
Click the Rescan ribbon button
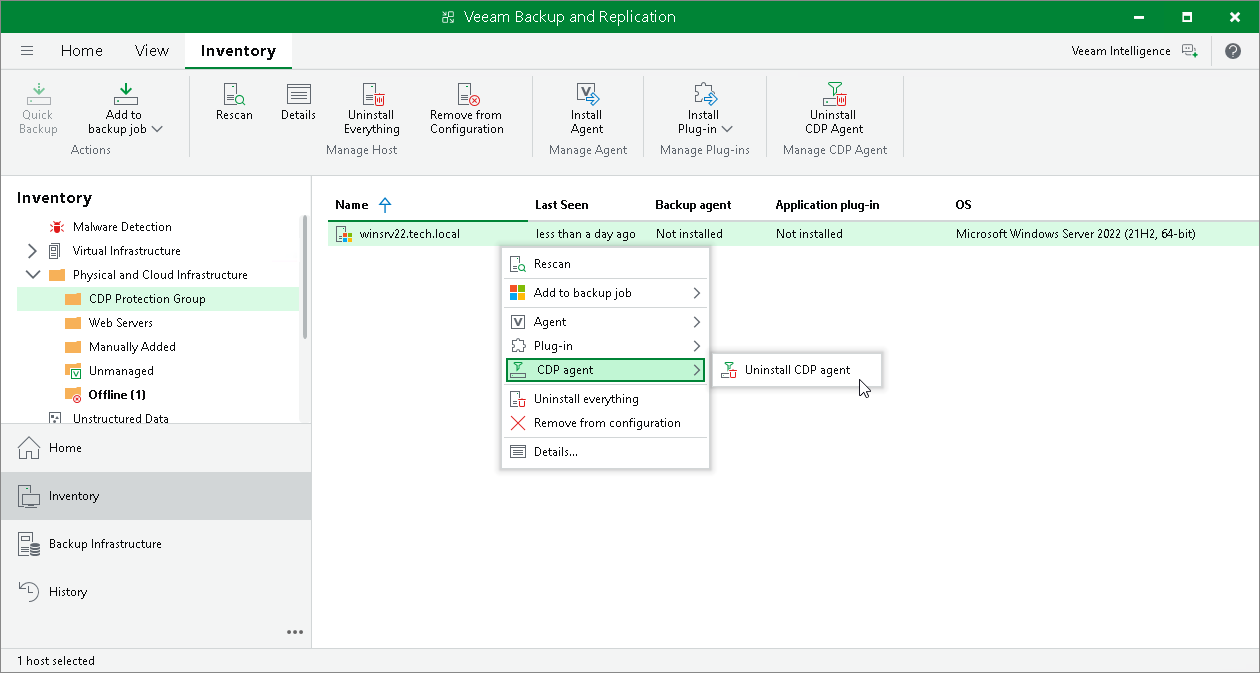pos(234,102)
